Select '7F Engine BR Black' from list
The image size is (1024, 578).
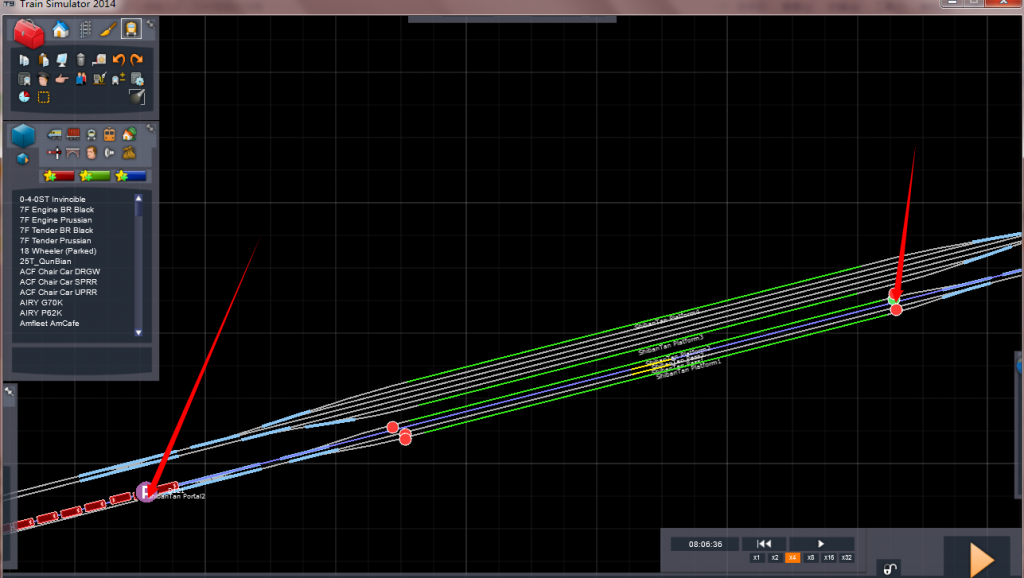click(x=56, y=210)
